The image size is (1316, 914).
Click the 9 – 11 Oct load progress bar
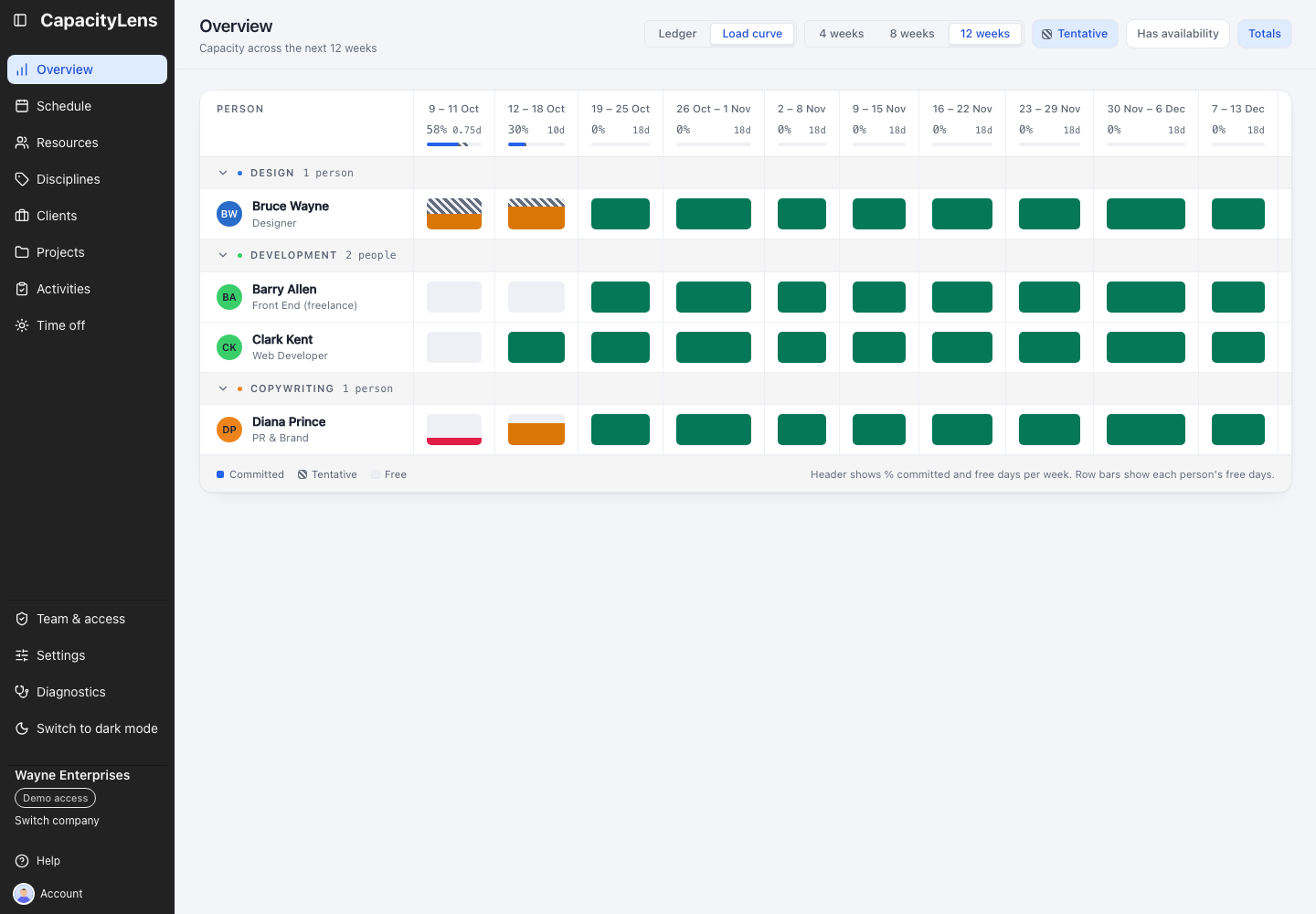[x=454, y=144]
